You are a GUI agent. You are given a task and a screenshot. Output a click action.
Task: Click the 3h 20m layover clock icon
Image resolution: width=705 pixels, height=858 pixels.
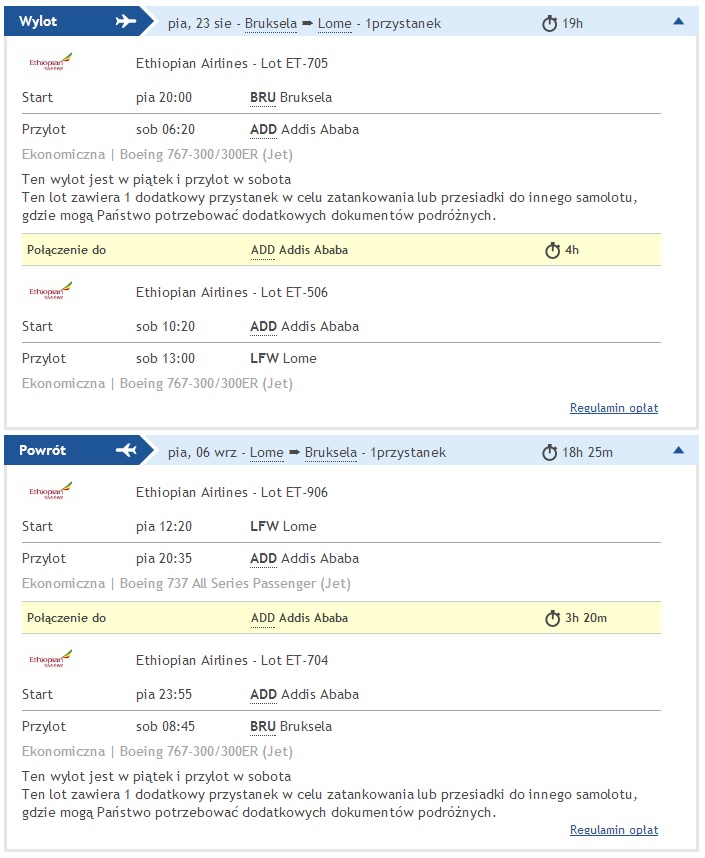point(552,618)
